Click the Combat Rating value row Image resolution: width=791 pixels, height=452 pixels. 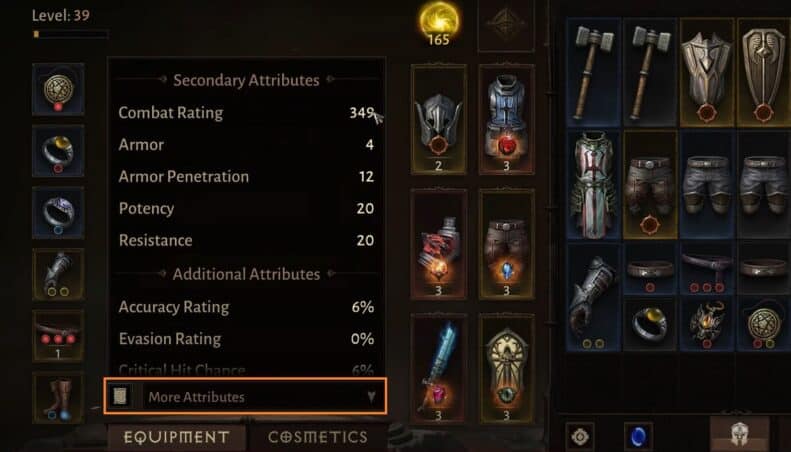246,112
